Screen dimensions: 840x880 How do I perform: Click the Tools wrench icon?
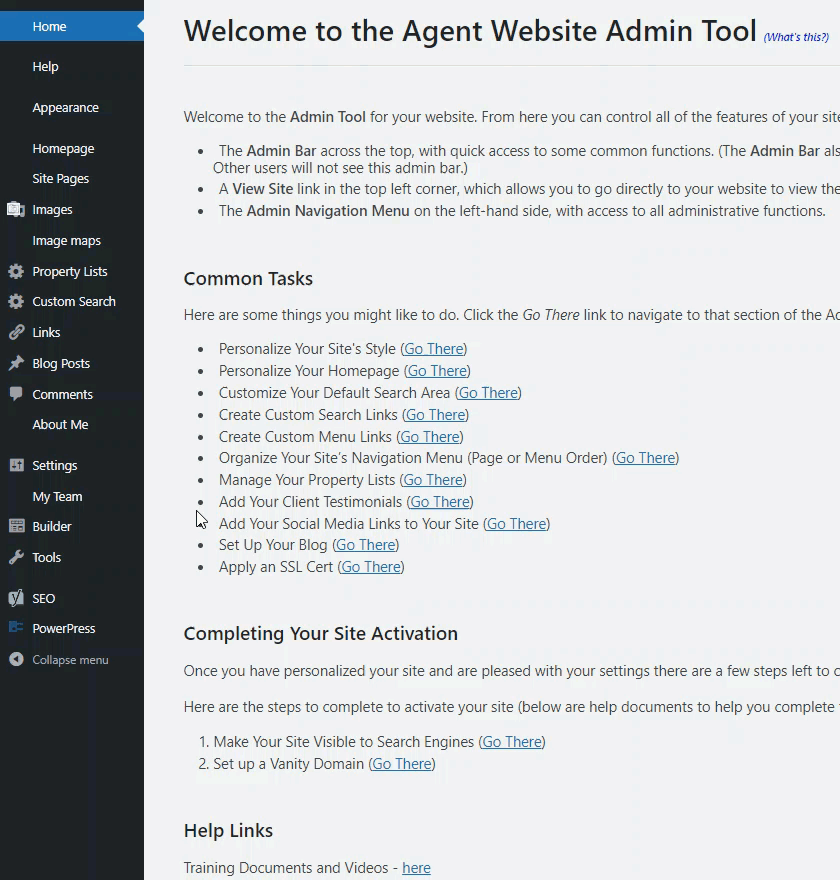coord(16,558)
